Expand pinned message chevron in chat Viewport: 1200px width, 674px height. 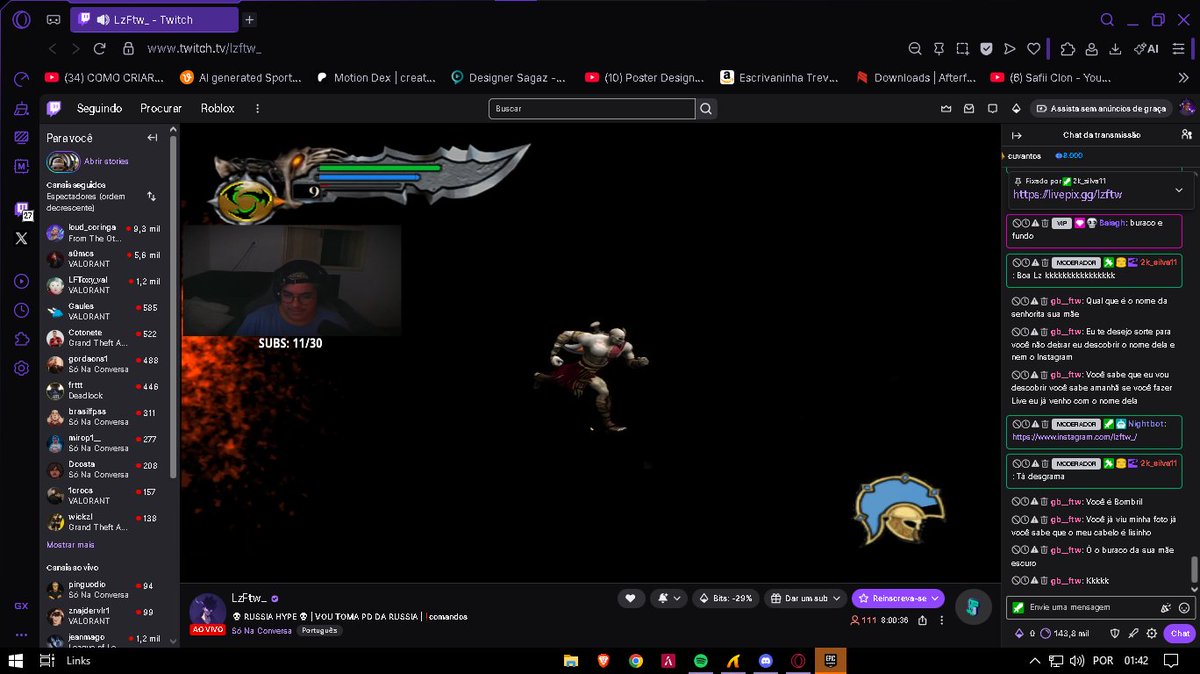click(x=1178, y=189)
